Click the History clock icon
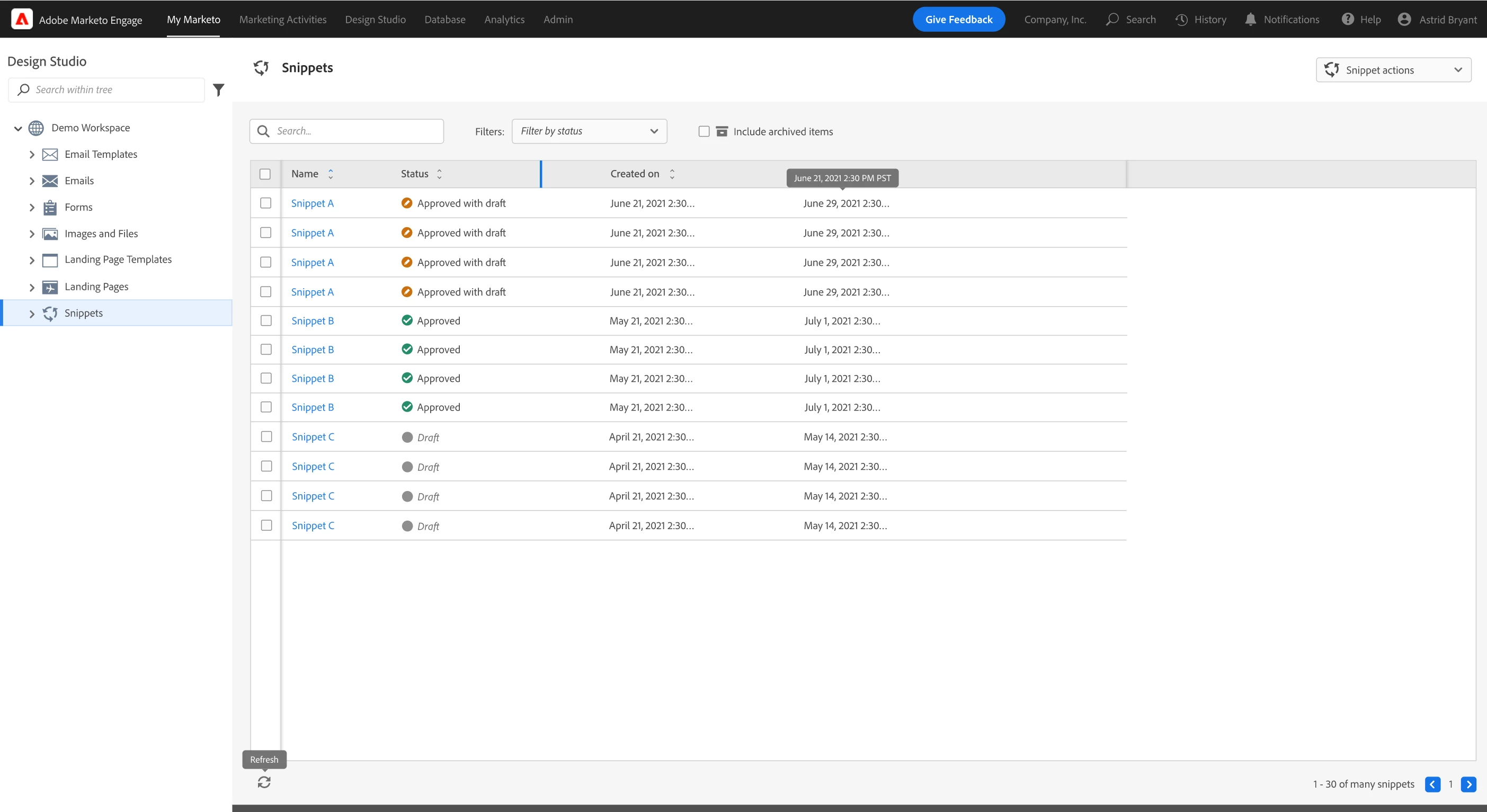The width and height of the screenshot is (1487, 812). [1181, 20]
